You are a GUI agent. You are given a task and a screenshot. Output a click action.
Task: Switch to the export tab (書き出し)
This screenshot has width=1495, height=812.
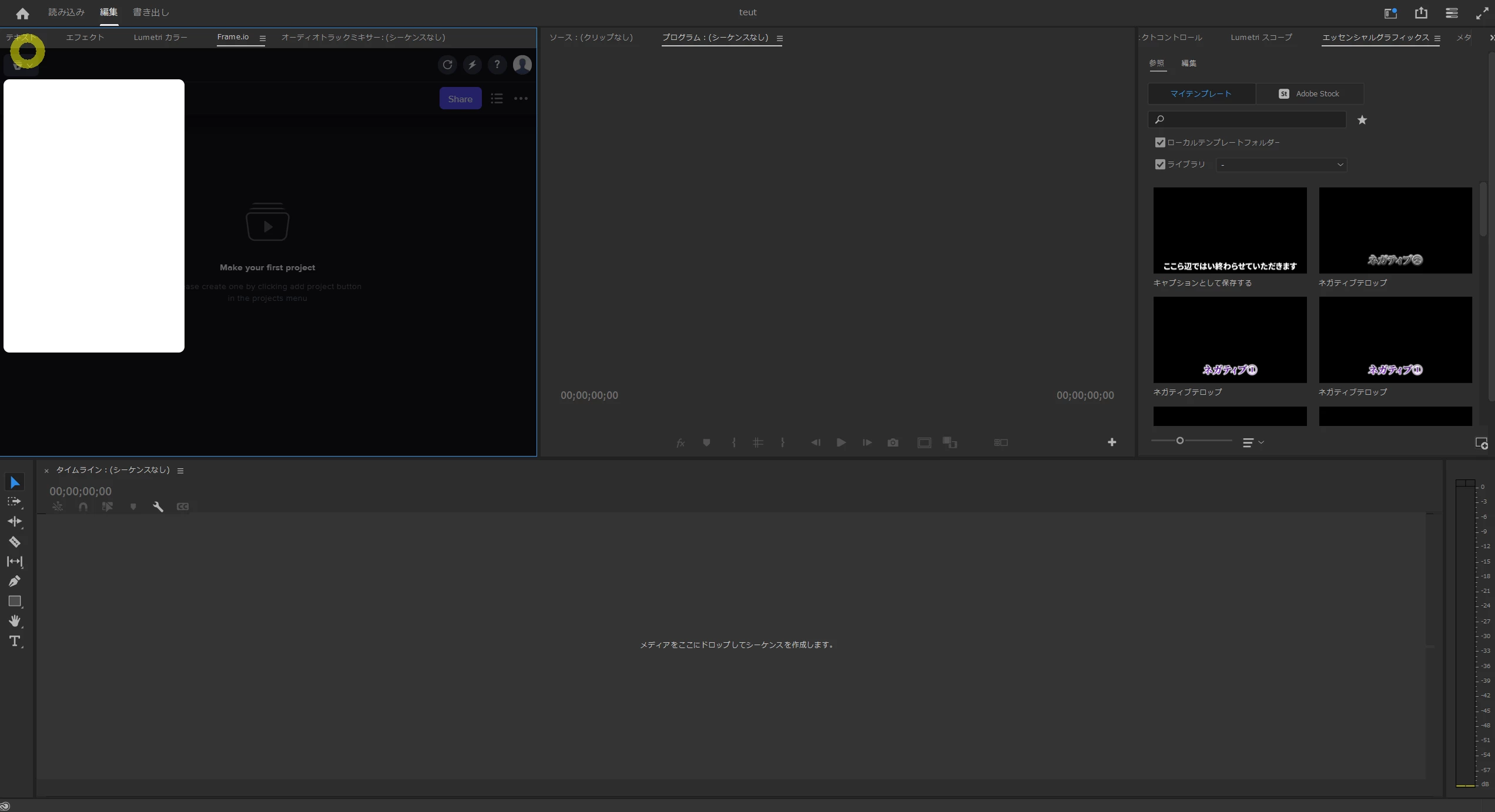click(x=151, y=12)
